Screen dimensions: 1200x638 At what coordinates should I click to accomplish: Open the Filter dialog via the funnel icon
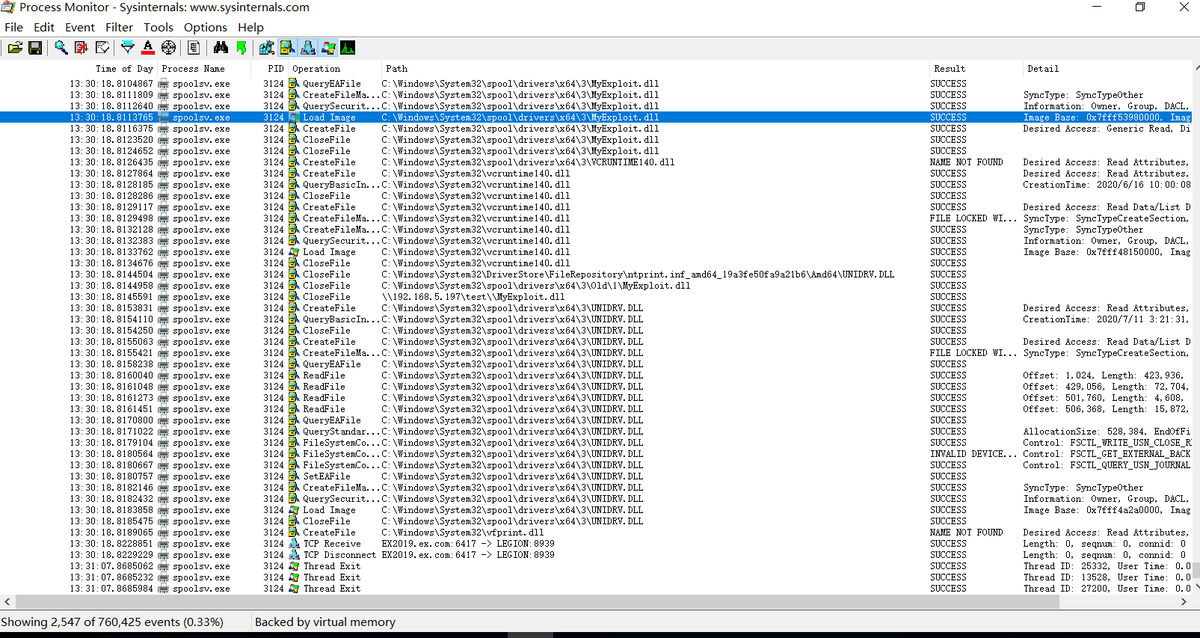128,47
